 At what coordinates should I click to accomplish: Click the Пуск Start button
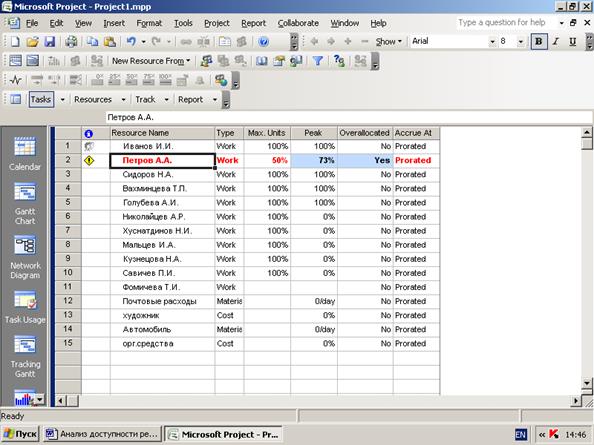pyautogui.click(x=20, y=434)
